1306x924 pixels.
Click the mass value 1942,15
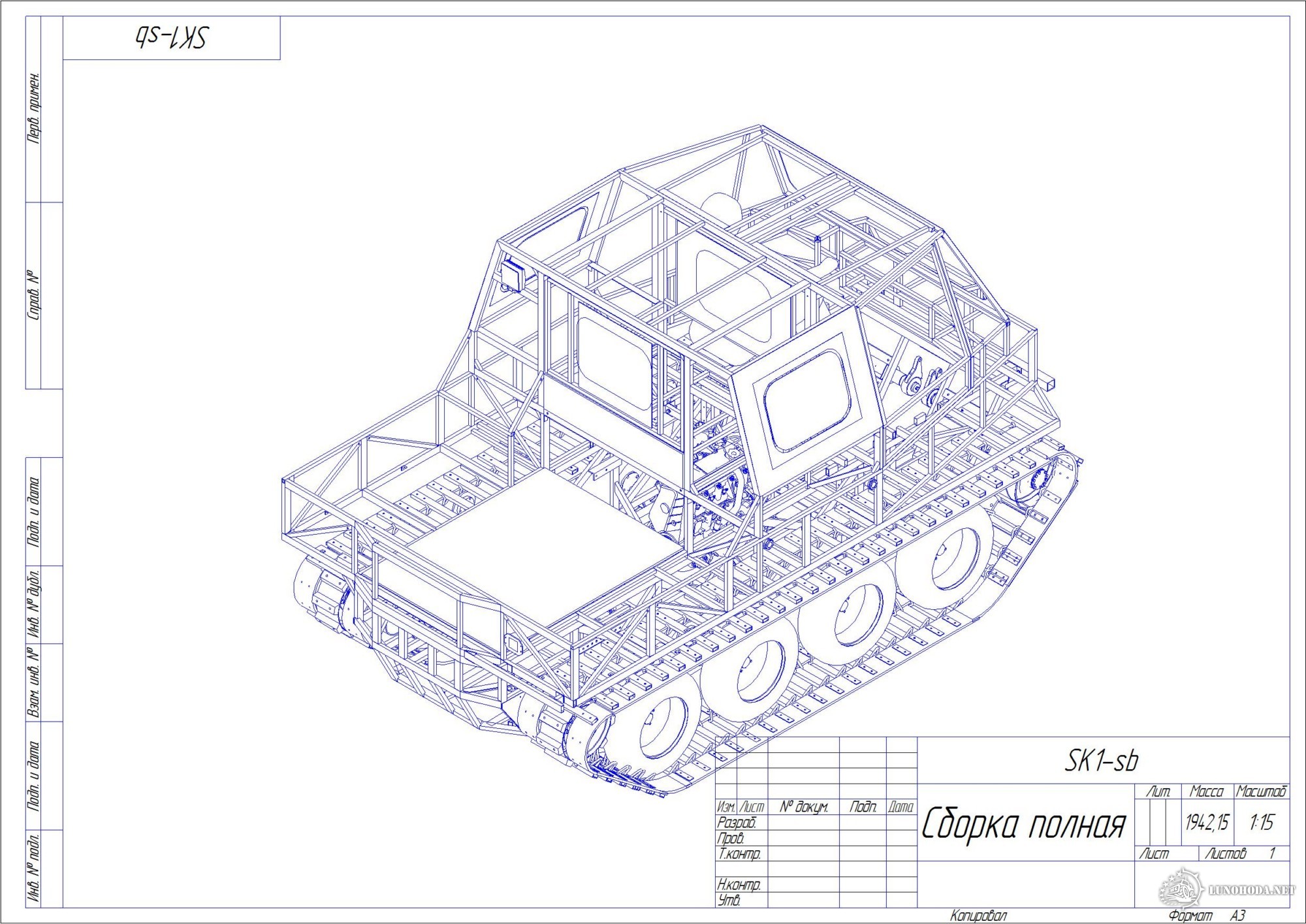(x=1207, y=822)
